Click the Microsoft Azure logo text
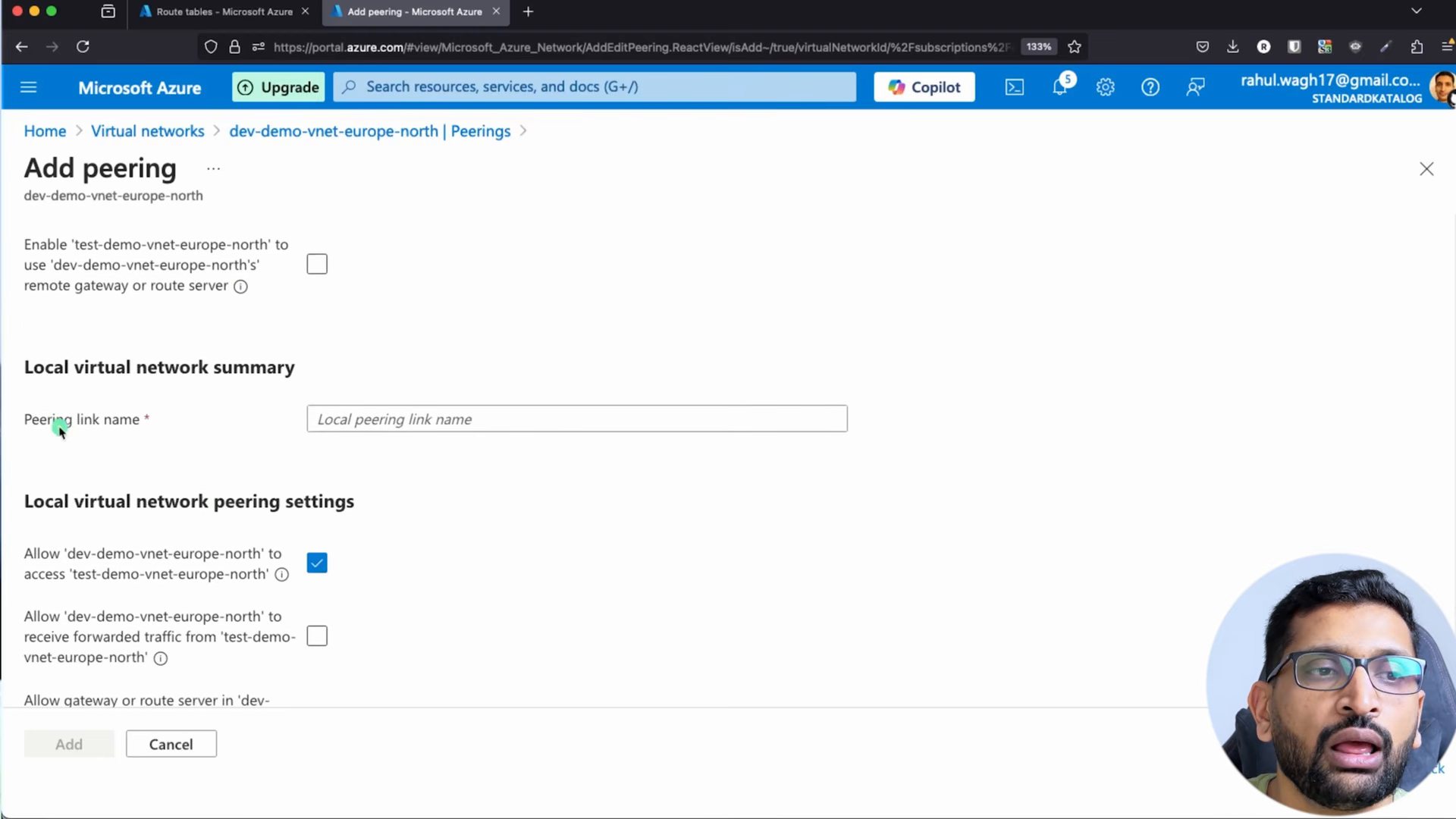Image resolution: width=1456 pixels, height=819 pixels. tap(140, 88)
